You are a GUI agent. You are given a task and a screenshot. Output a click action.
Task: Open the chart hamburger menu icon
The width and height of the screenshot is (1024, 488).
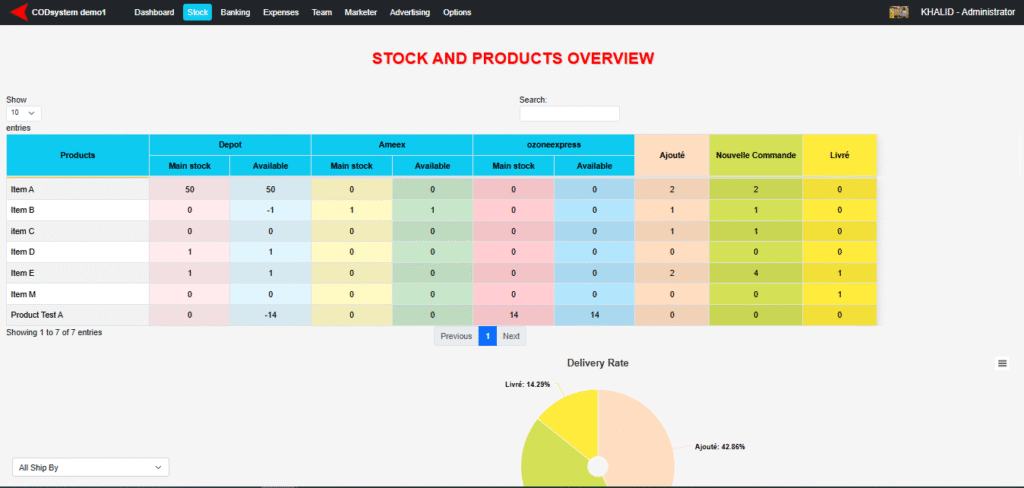[x=1002, y=364]
